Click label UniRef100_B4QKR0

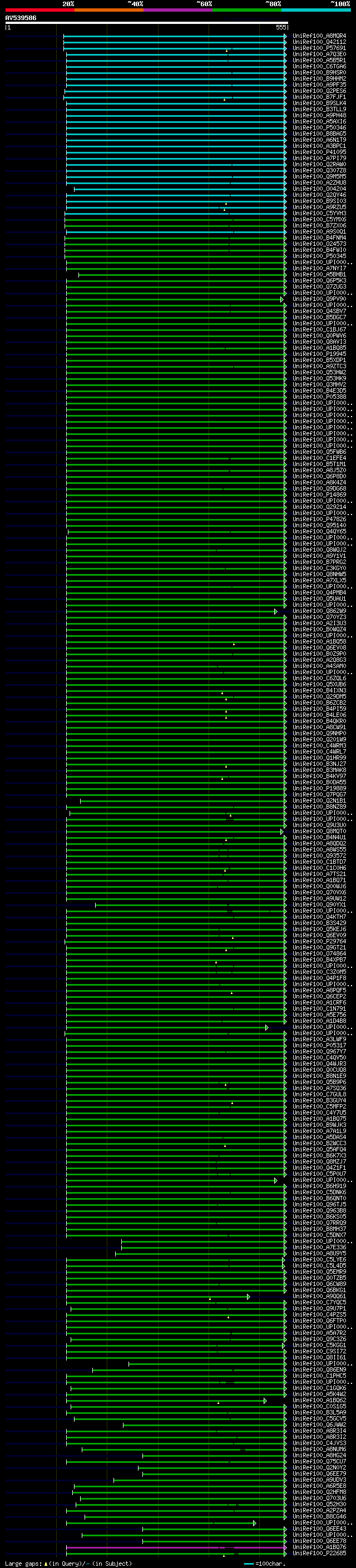coord(319,721)
